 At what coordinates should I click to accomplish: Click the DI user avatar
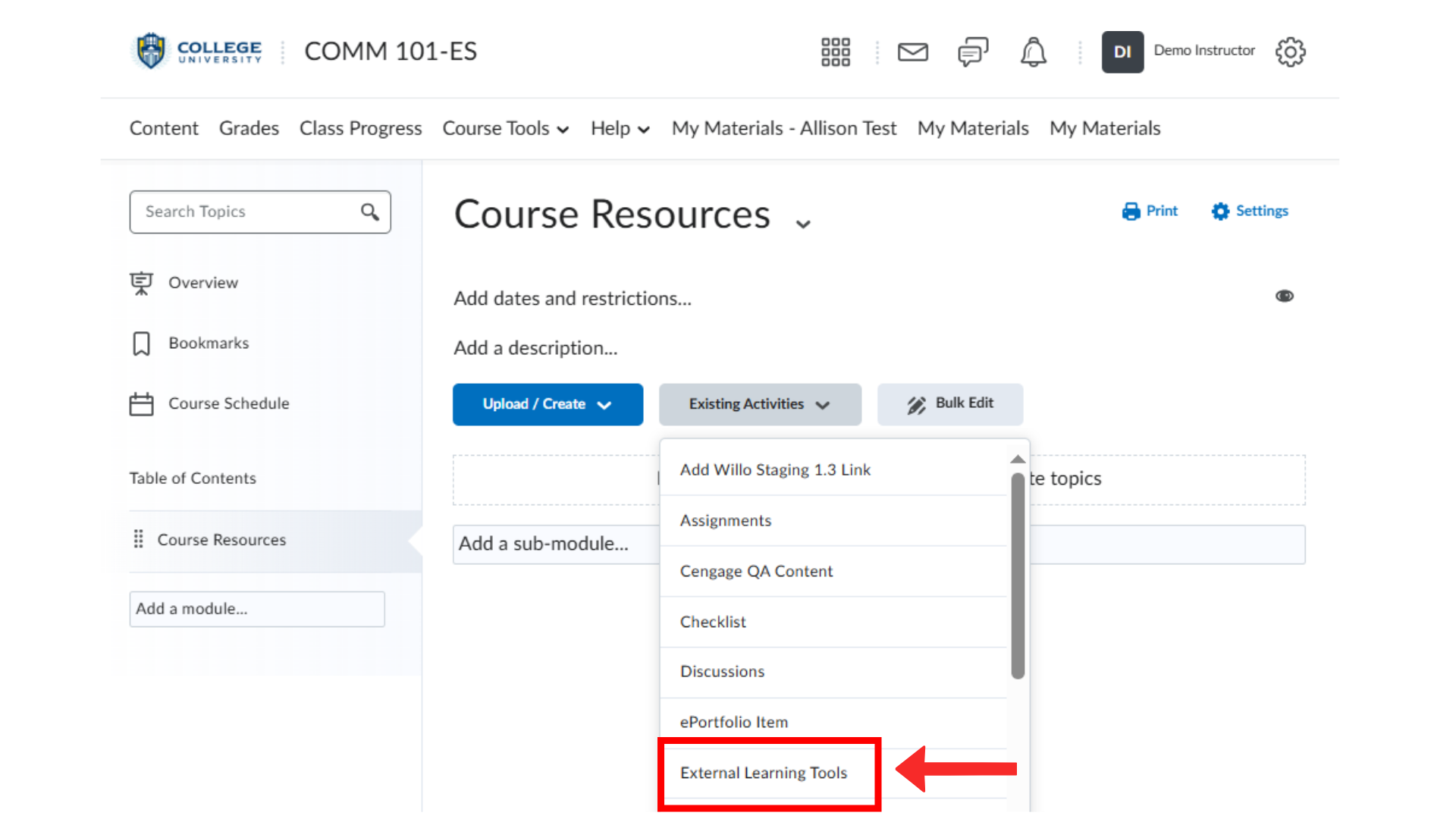click(x=1122, y=52)
